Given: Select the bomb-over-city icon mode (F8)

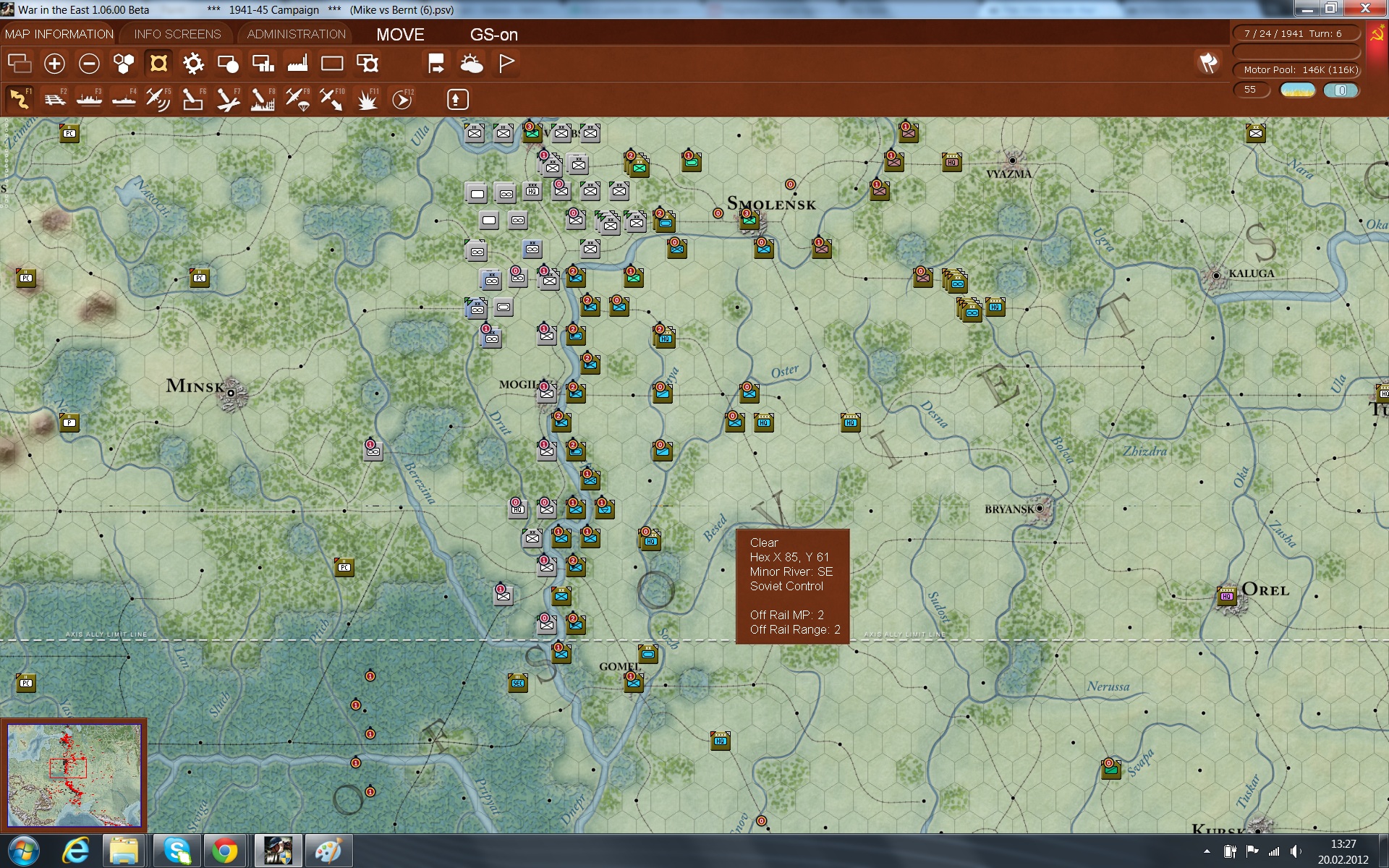Looking at the screenshot, I should 263,99.
